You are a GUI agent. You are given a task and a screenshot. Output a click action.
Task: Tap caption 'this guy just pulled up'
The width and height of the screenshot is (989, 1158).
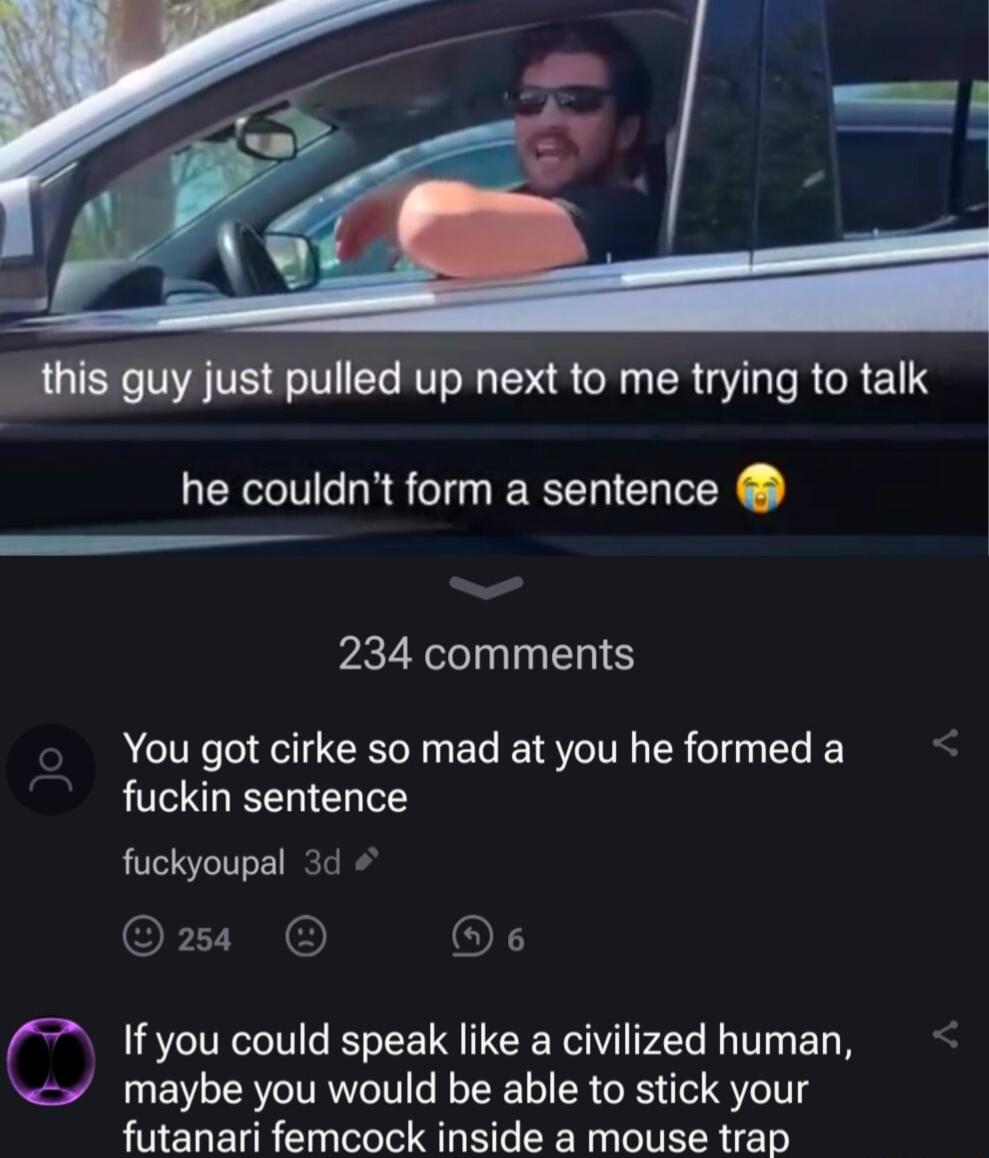485,380
